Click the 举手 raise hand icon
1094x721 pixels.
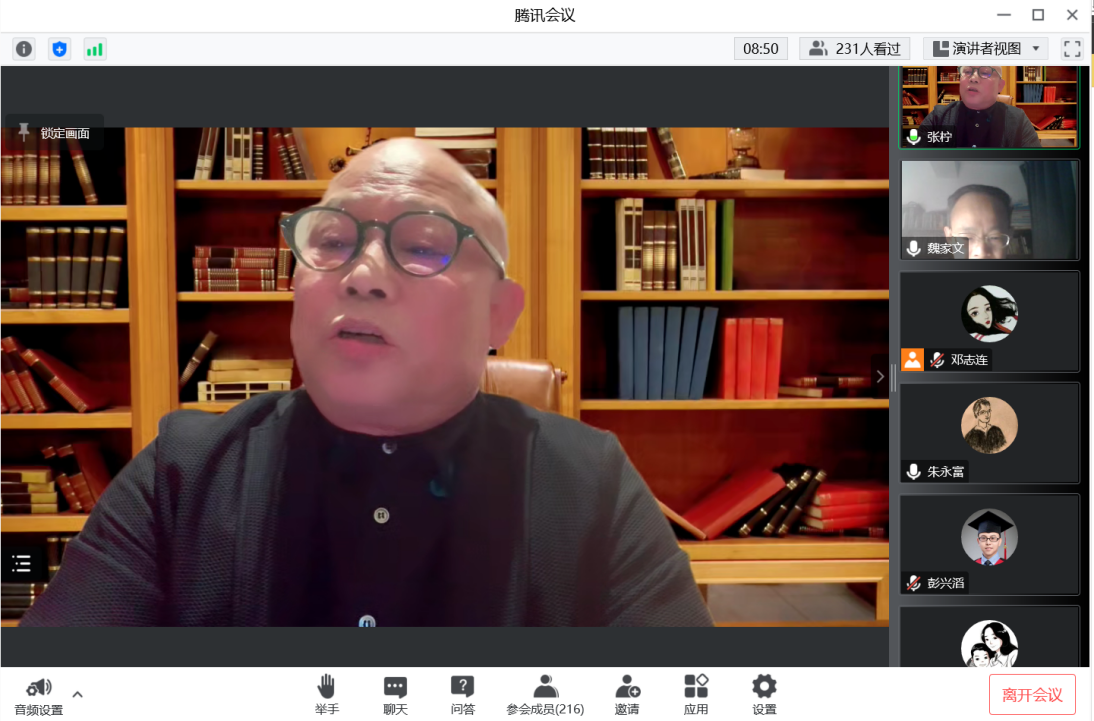click(x=326, y=694)
